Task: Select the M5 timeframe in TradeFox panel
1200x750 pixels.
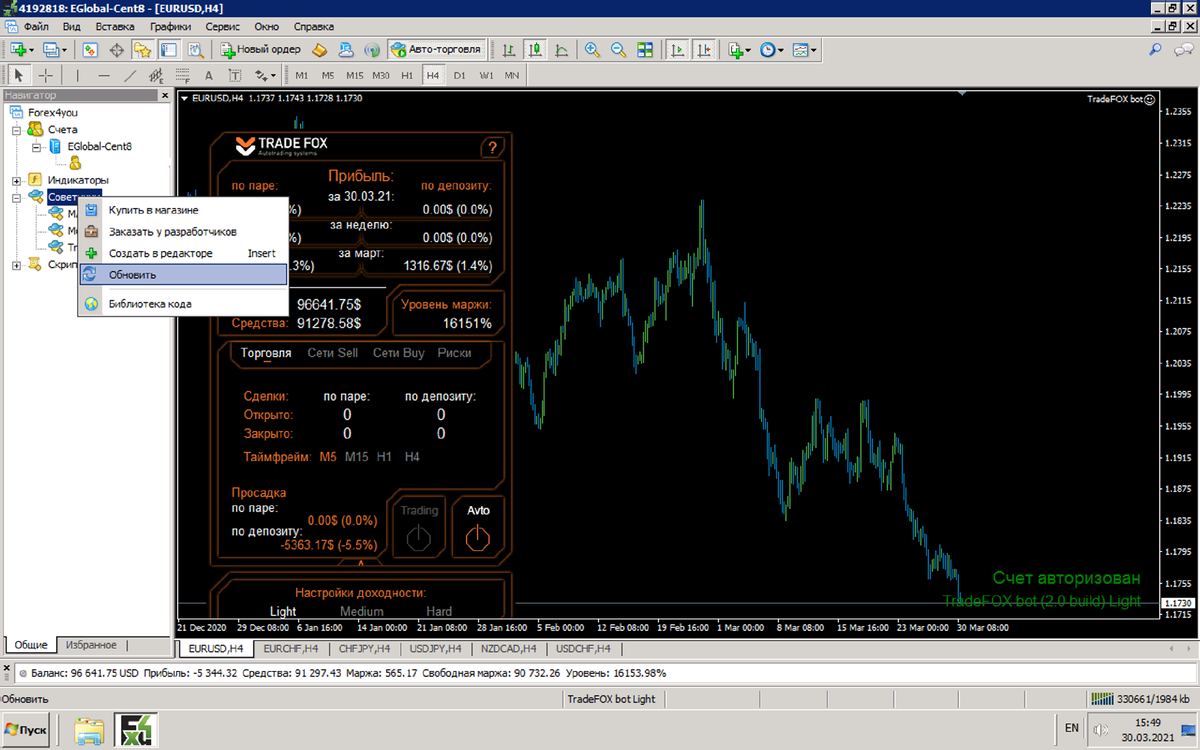Action: (328, 457)
